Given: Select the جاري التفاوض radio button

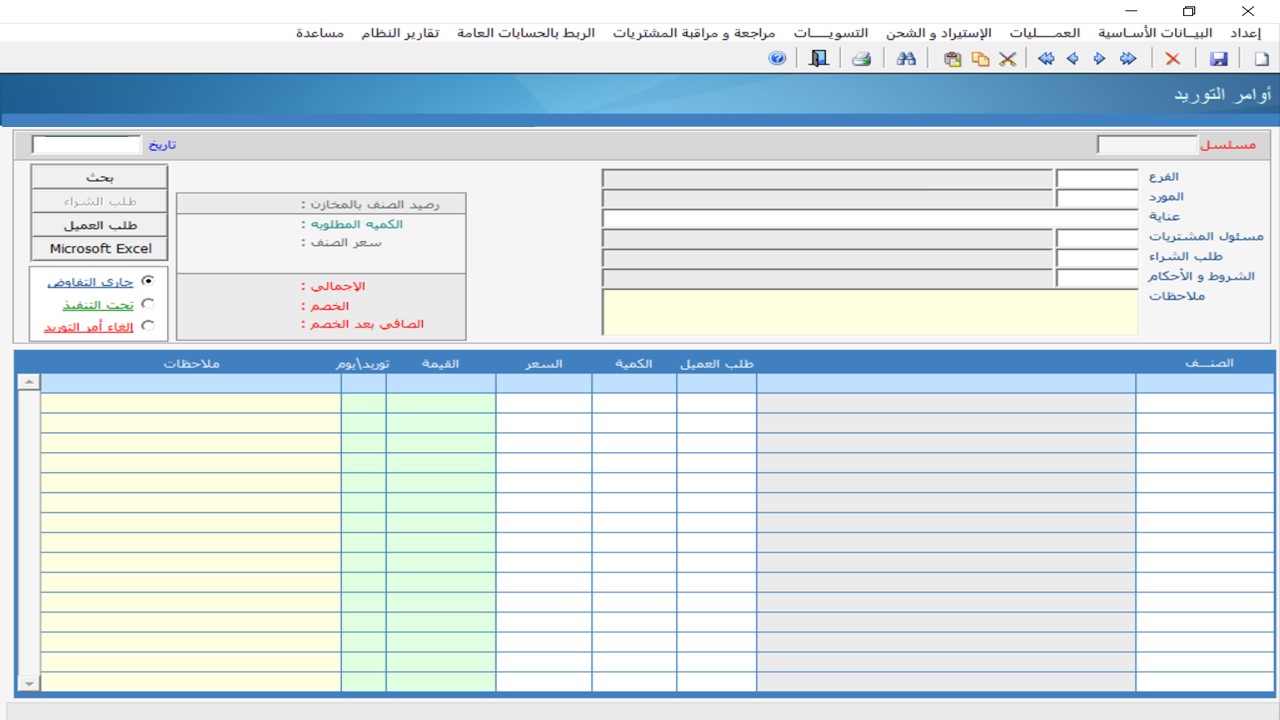Looking at the screenshot, I should [148, 282].
